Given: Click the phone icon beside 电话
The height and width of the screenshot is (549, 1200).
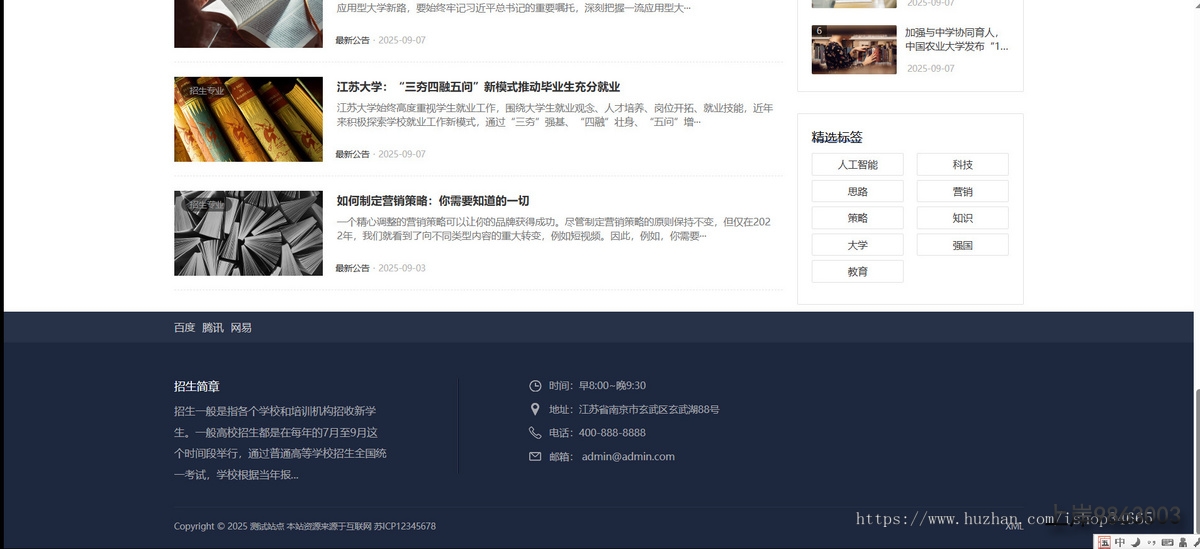Looking at the screenshot, I should (x=535, y=433).
